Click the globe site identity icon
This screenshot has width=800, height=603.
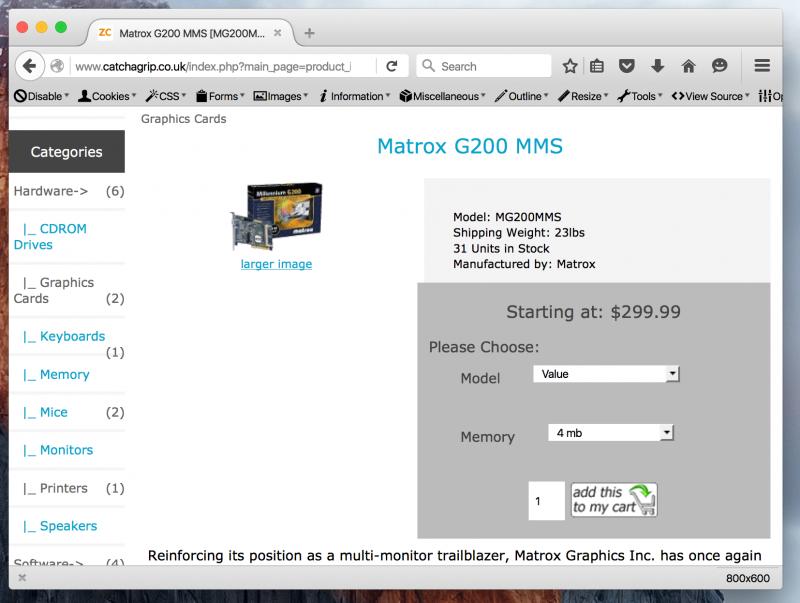point(57,66)
